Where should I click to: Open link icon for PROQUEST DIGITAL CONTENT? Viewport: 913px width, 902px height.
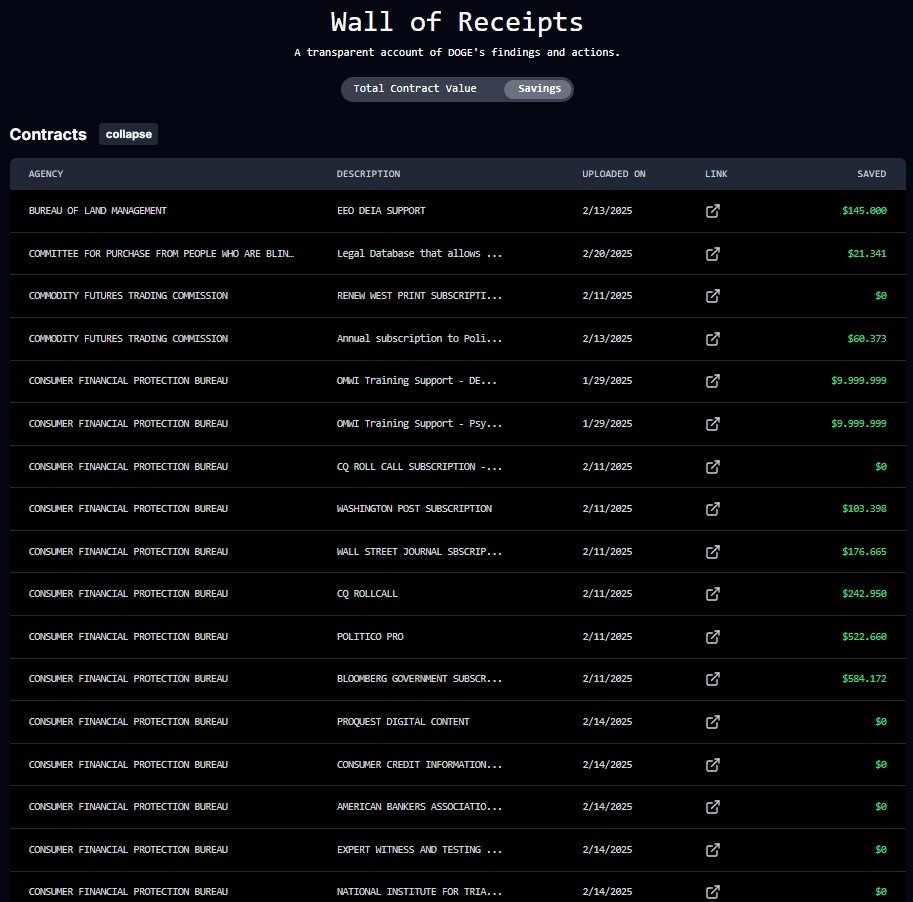click(713, 722)
